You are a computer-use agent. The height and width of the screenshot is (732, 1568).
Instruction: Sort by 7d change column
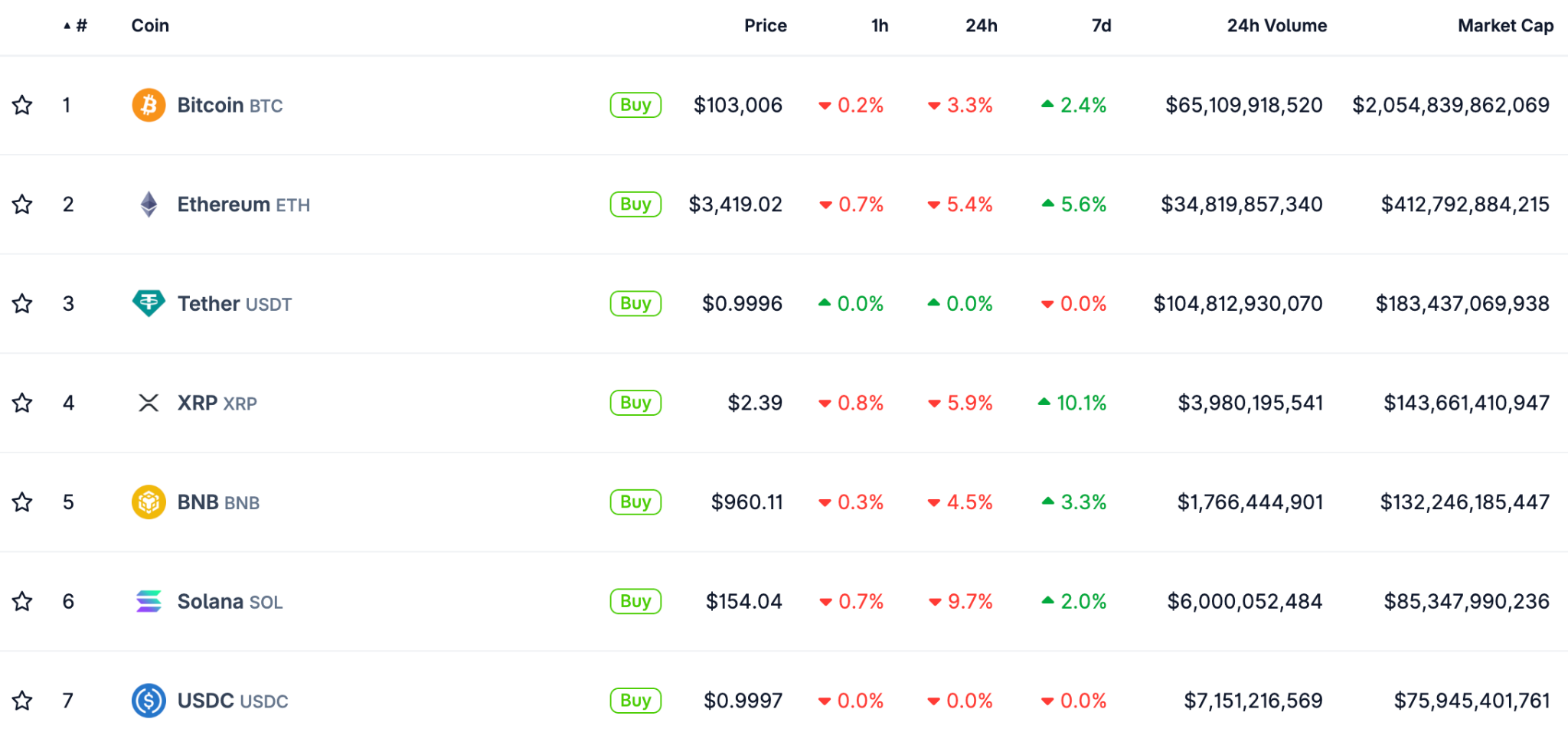[1101, 26]
